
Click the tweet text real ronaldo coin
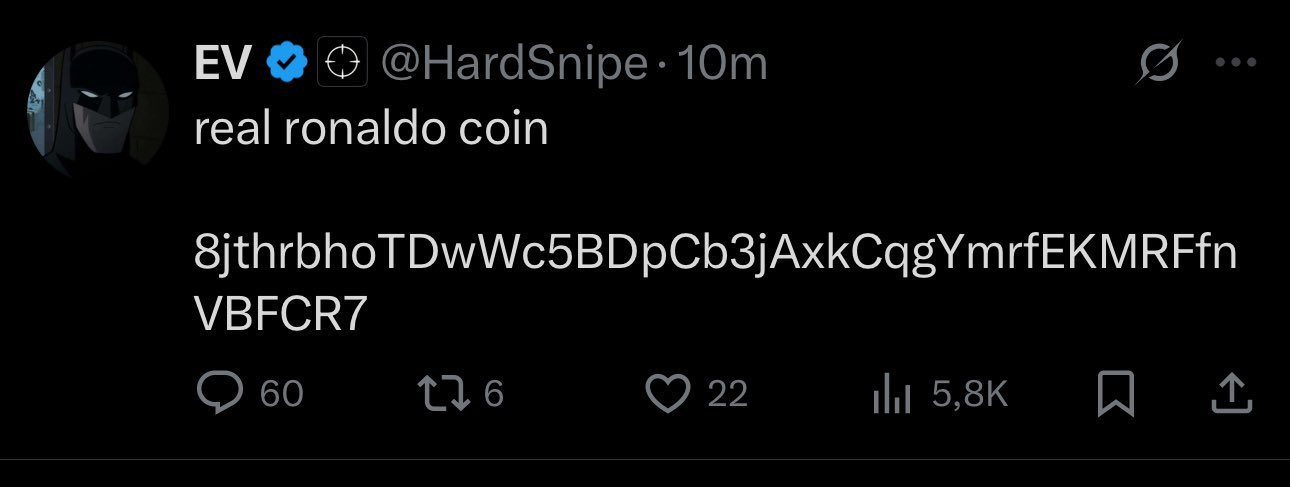click(371, 129)
